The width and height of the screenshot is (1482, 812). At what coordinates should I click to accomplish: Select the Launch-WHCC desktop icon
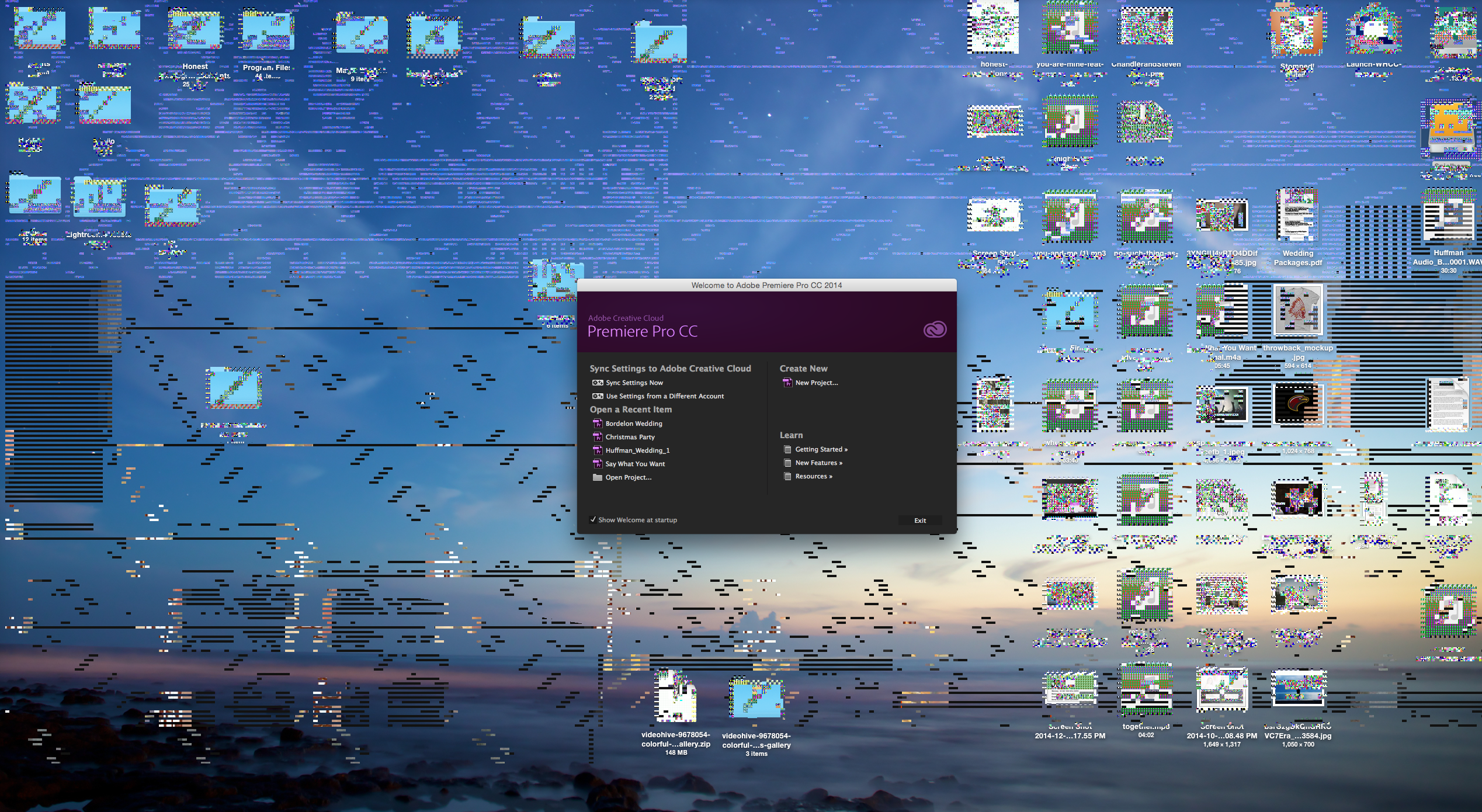pos(1373,28)
